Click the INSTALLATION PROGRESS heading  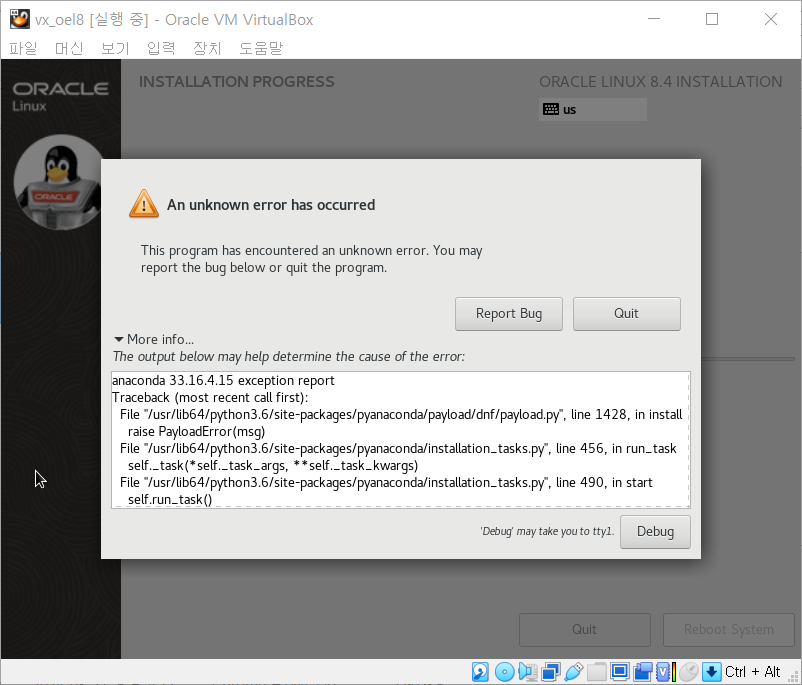[x=237, y=82]
